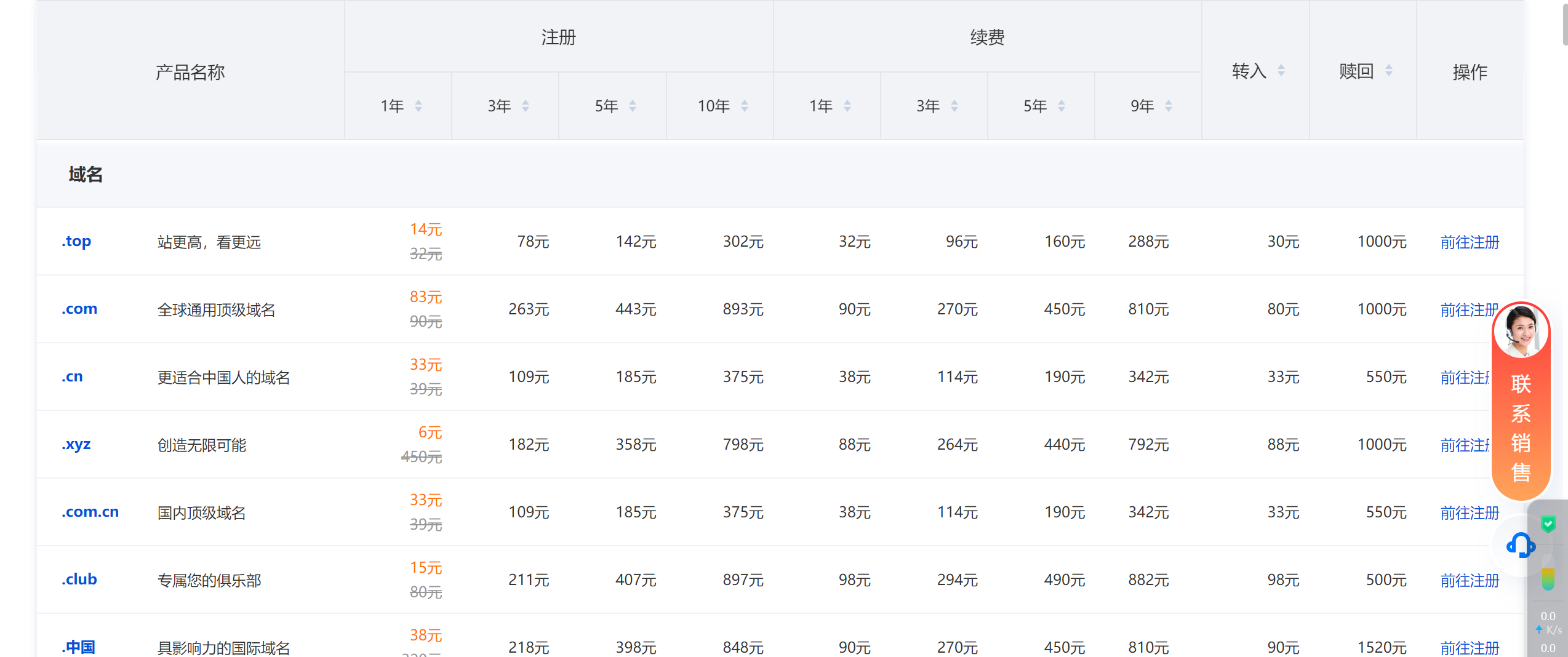The height and width of the screenshot is (657, 1568).
Task: Sort by registration 1年 price
Action: pos(418,106)
